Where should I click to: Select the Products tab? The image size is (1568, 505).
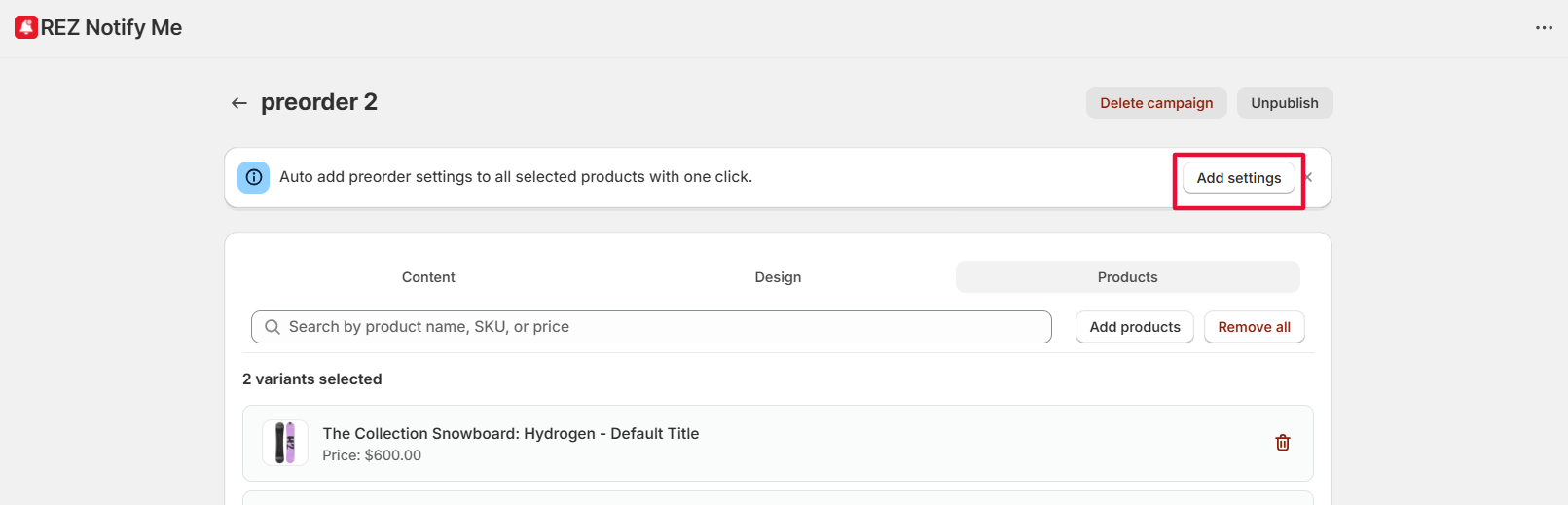pos(1127,277)
